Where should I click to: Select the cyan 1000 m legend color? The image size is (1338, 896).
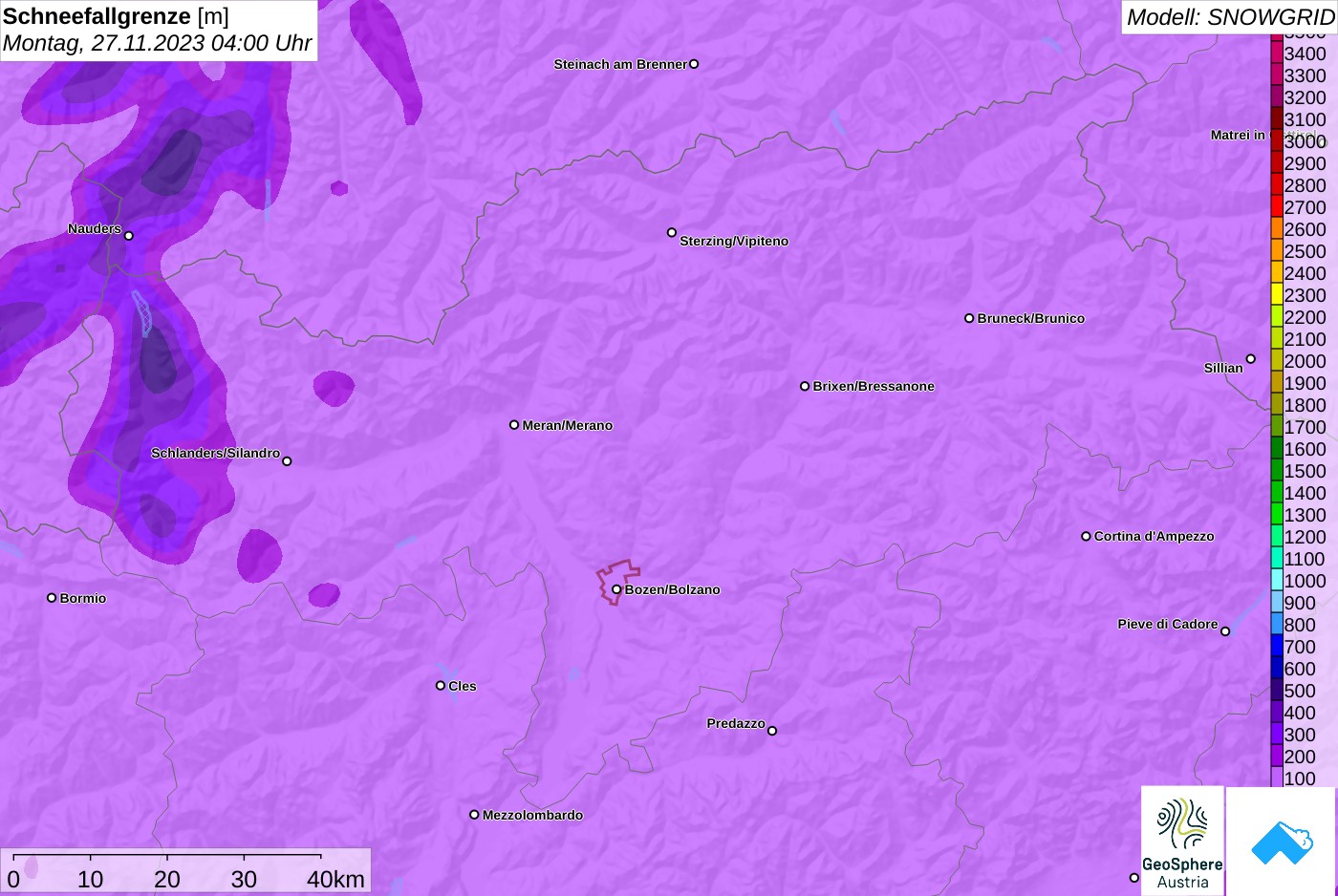pos(1276,581)
